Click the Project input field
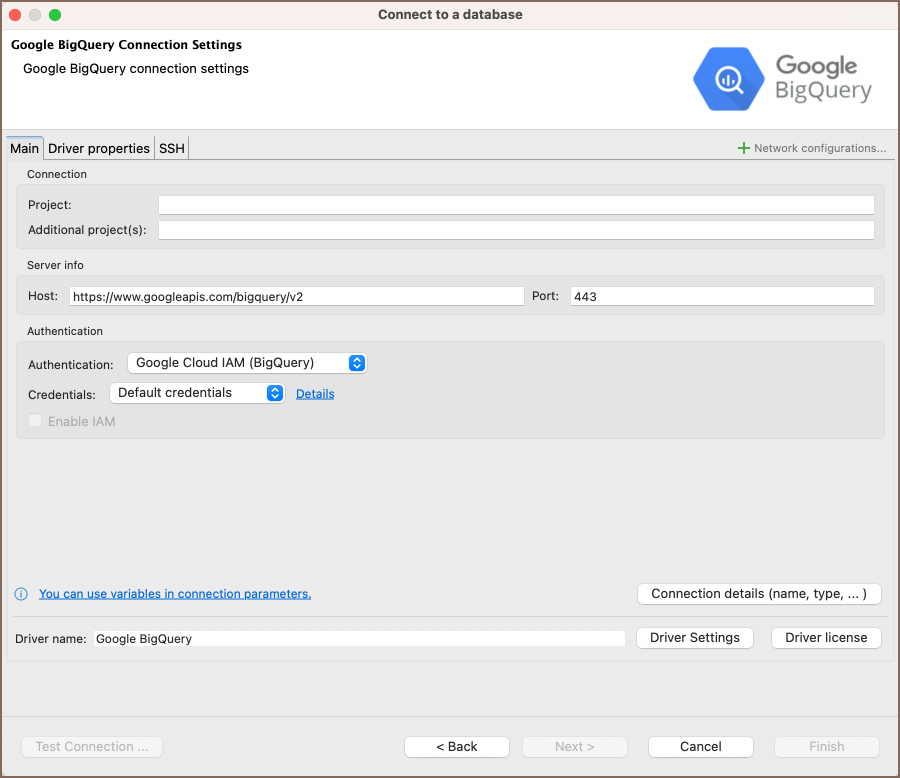The width and height of the screenshot is (900, 778). [x=516, y=205]
